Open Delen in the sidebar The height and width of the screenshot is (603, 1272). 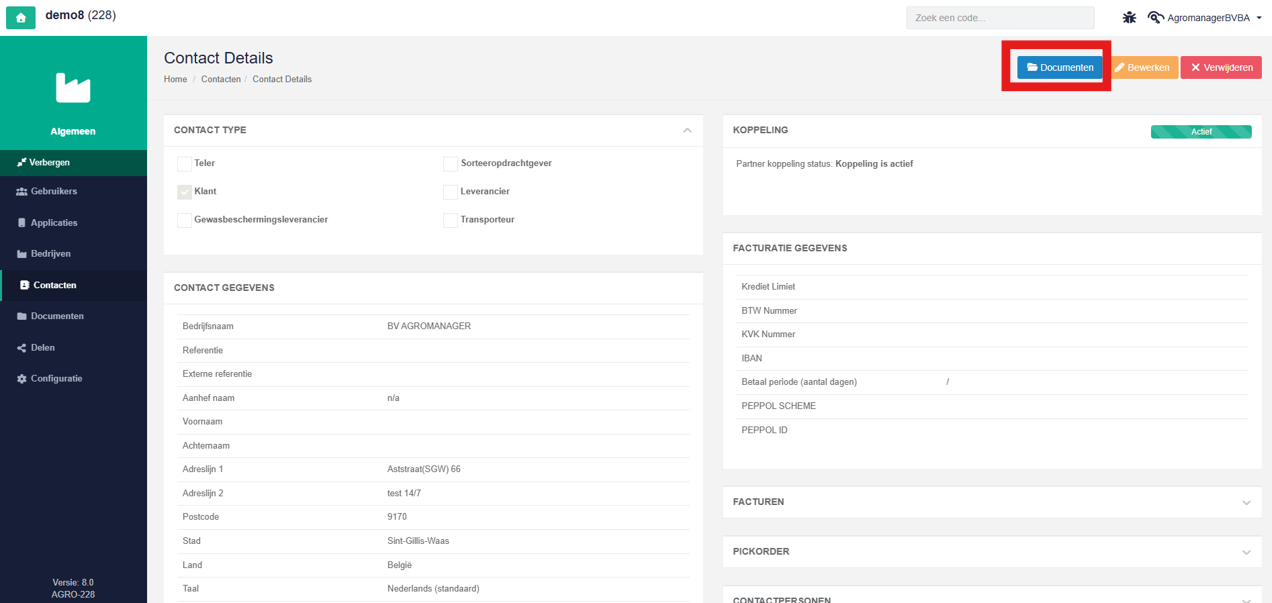click(x=73, y=348)
